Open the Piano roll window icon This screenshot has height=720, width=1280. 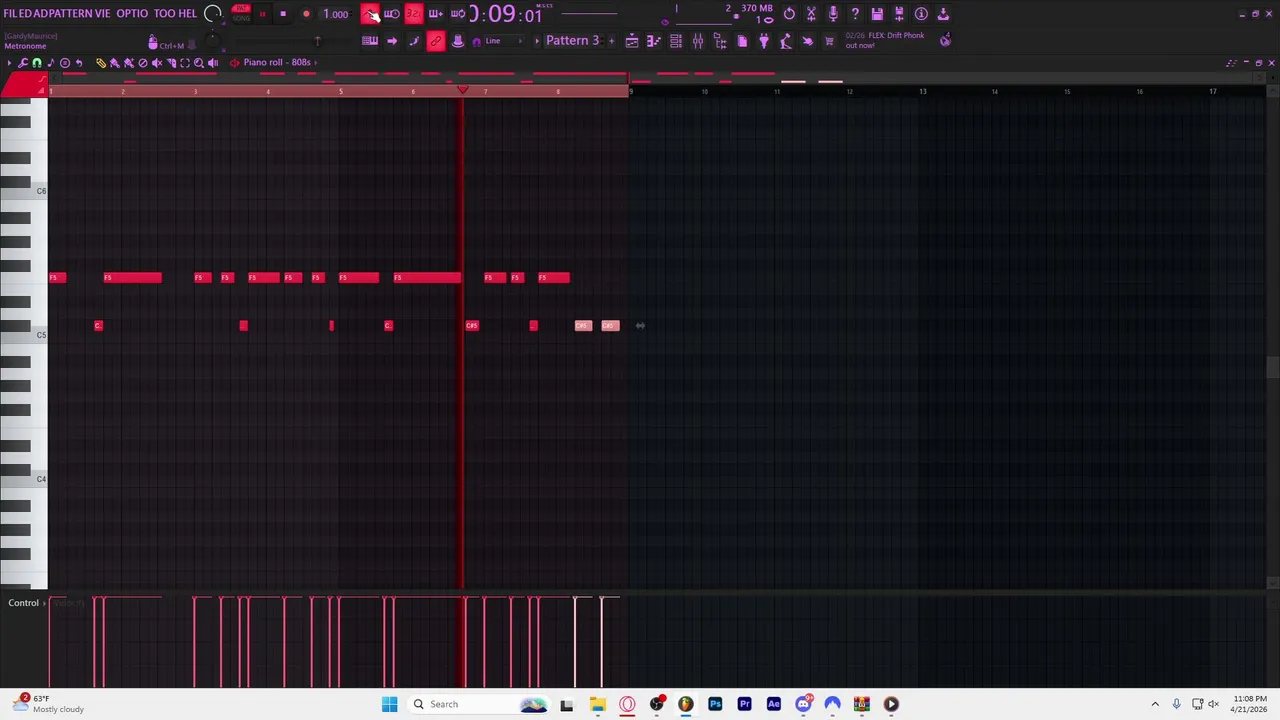653,41
